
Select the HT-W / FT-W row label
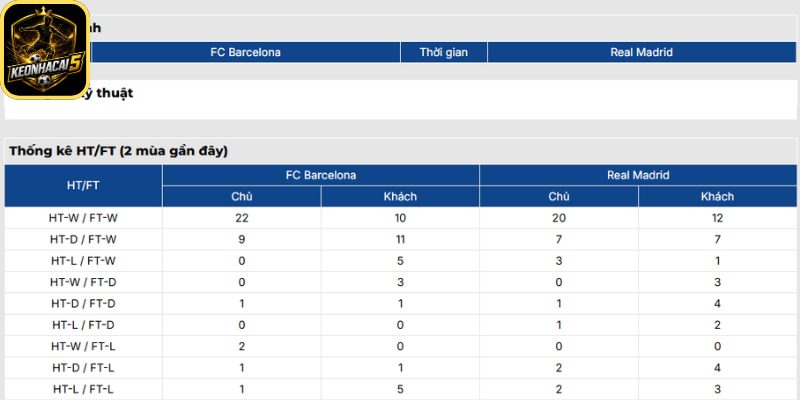click(83, 218)
